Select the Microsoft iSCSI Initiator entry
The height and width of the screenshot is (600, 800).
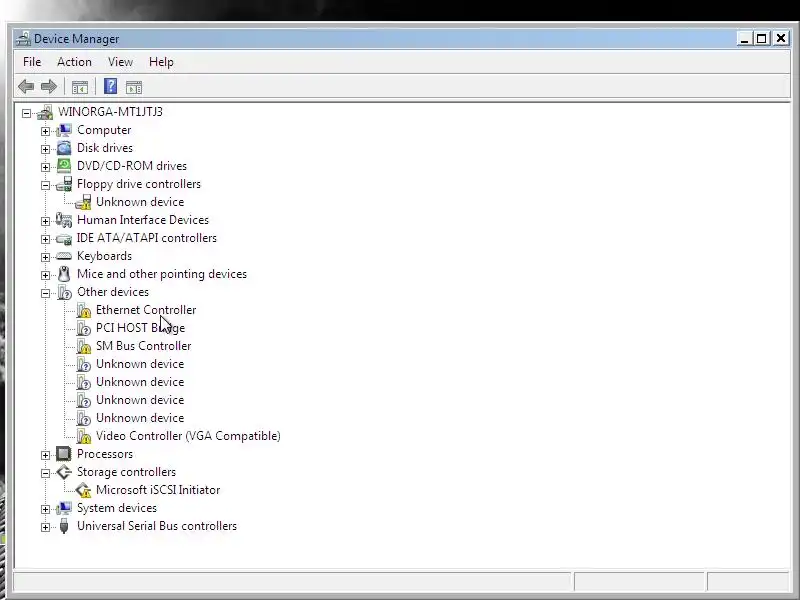(158, 490)
